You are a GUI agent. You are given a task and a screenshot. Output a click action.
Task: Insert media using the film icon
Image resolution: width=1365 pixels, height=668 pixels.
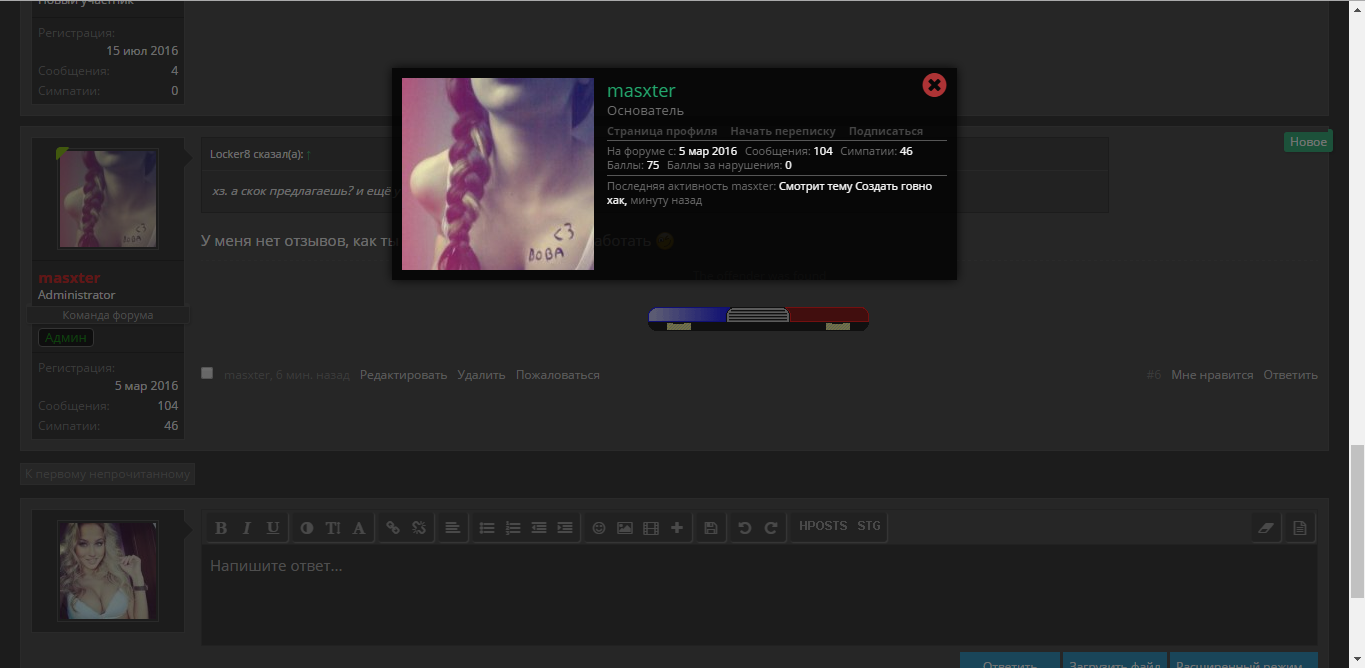651,528
